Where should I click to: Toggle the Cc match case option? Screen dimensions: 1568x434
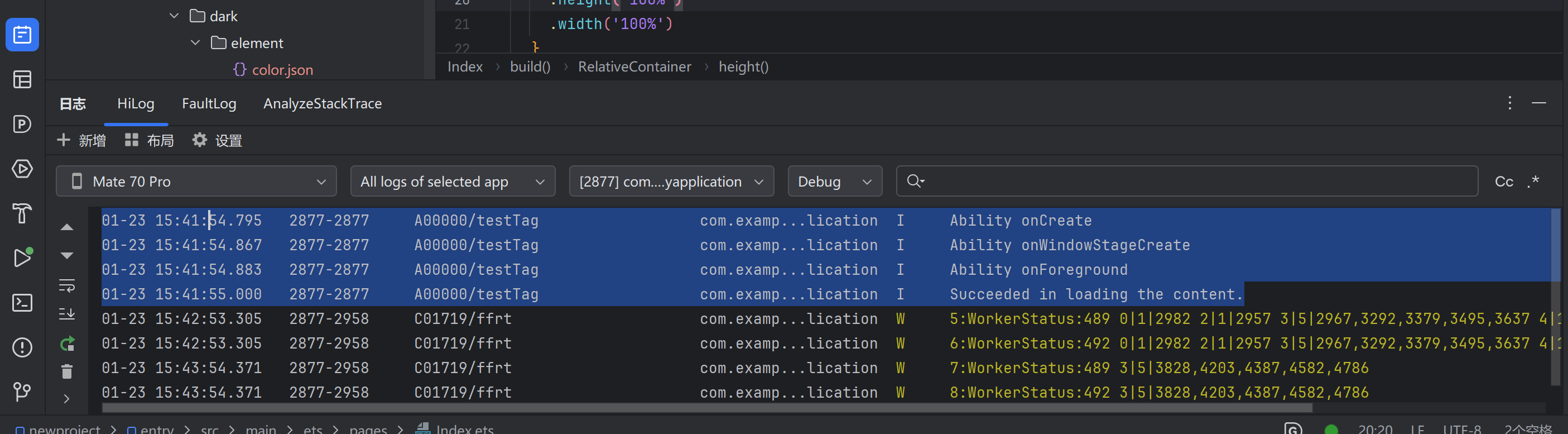tap(1504, 182)
